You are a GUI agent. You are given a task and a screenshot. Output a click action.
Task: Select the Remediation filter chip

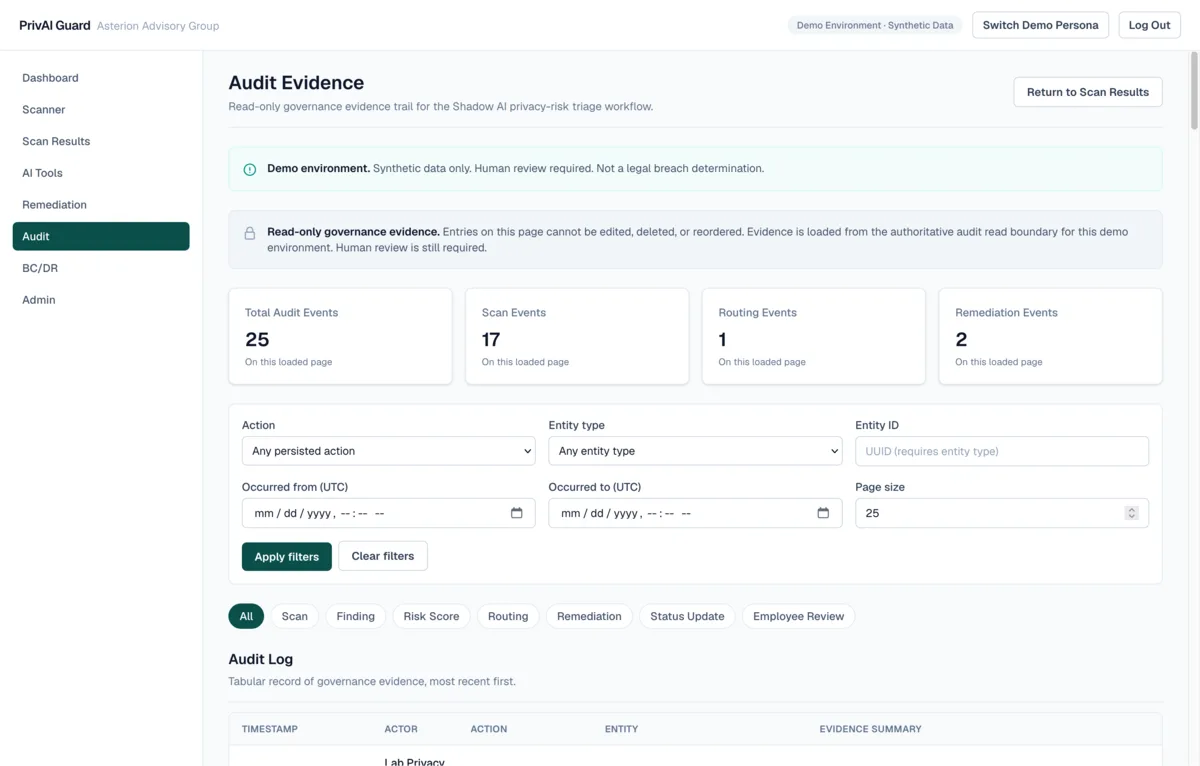589,616
